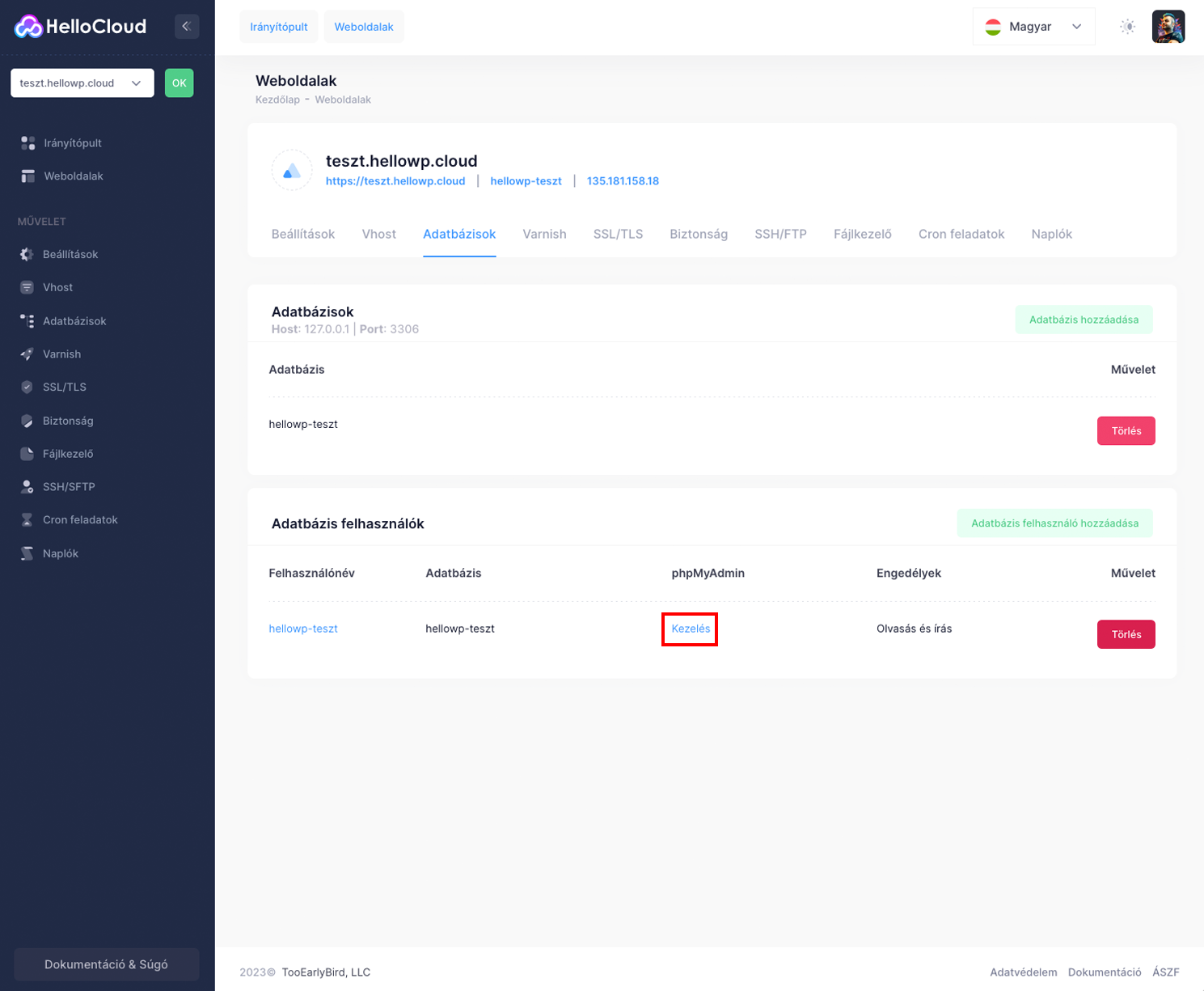Switch to the Vhost tab

click(x=379, y=234)
